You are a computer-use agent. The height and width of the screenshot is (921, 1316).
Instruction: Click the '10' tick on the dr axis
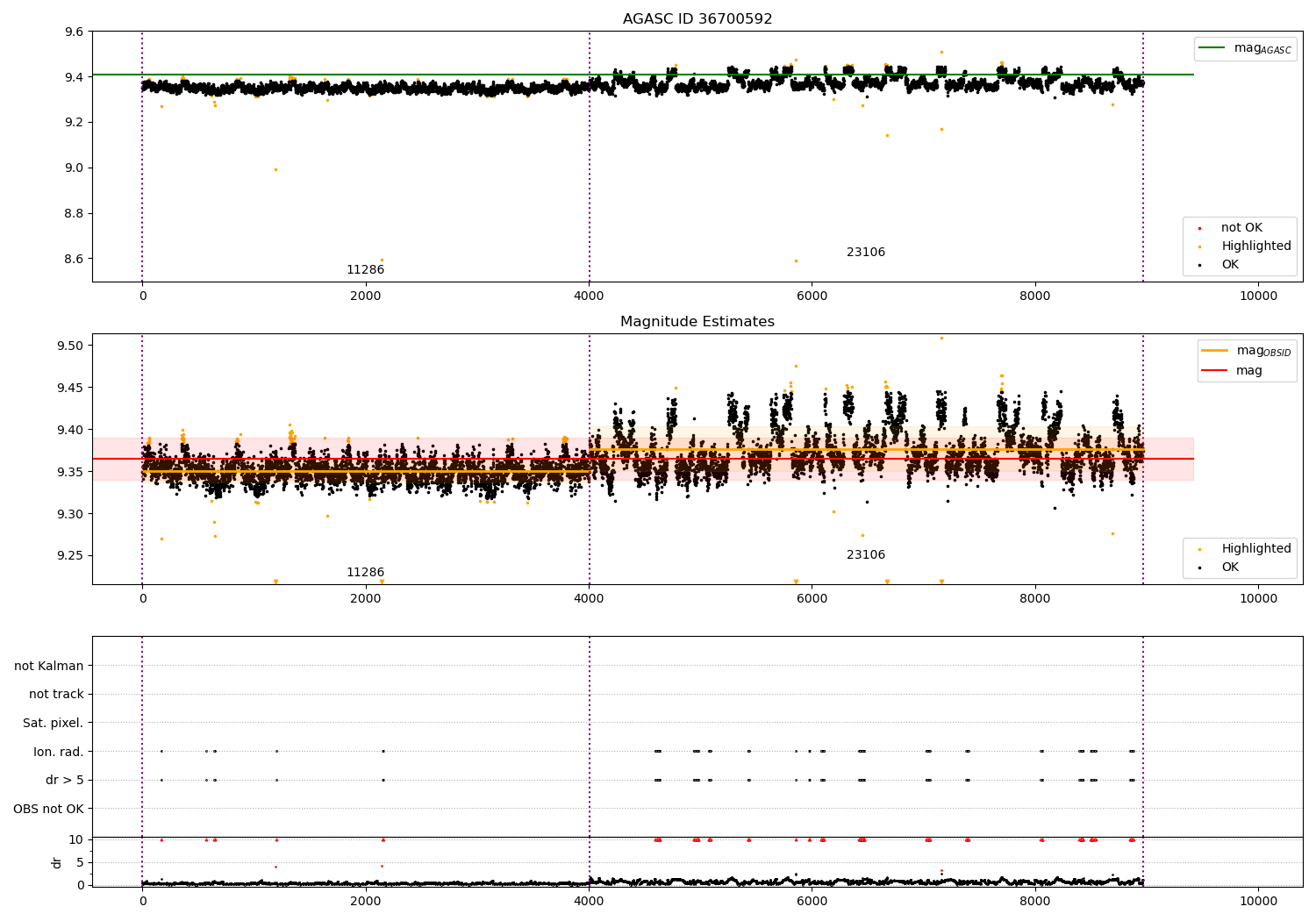coord(76,839)
